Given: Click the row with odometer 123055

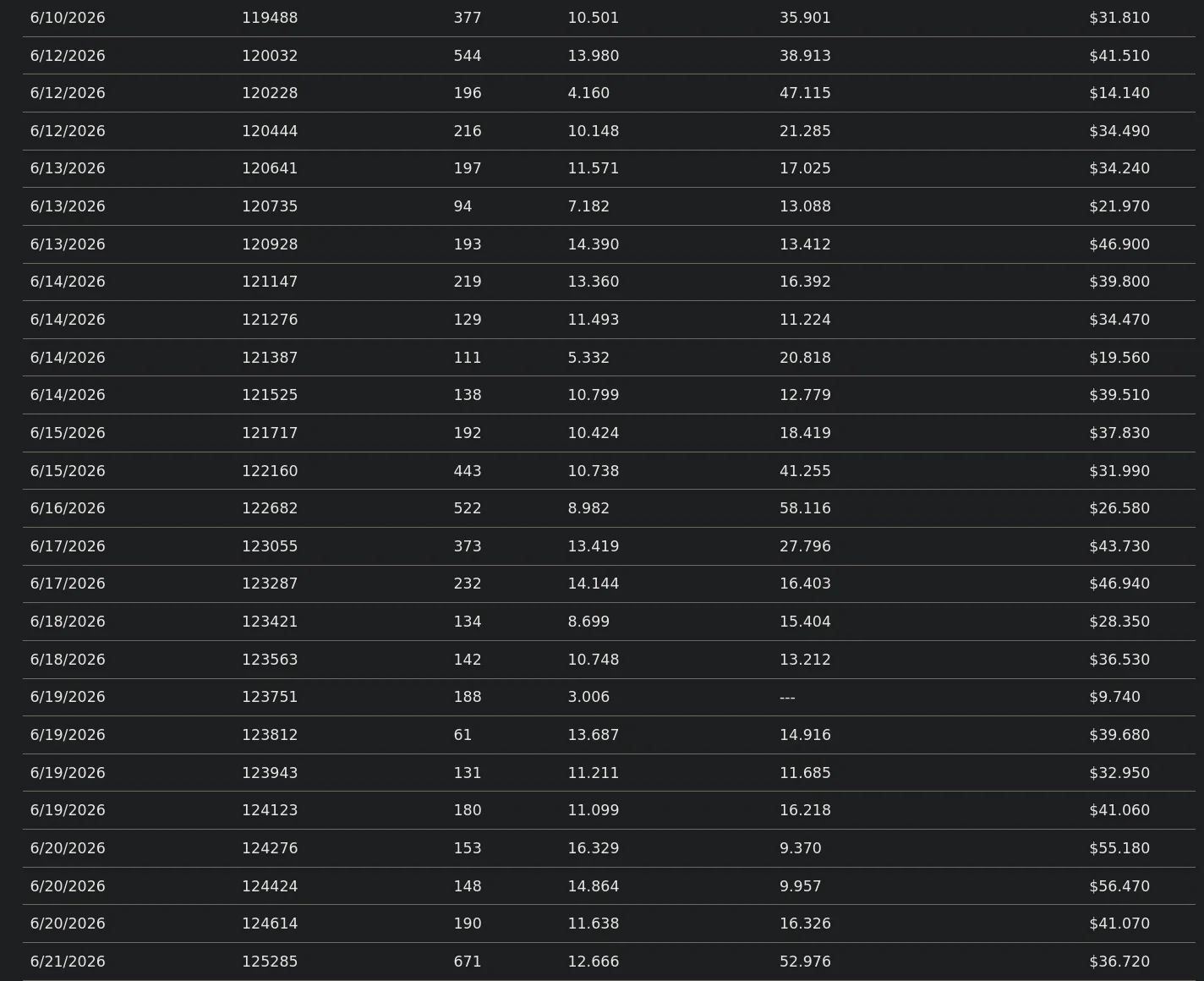Looking at the screenshot, I should coord(609,546).
